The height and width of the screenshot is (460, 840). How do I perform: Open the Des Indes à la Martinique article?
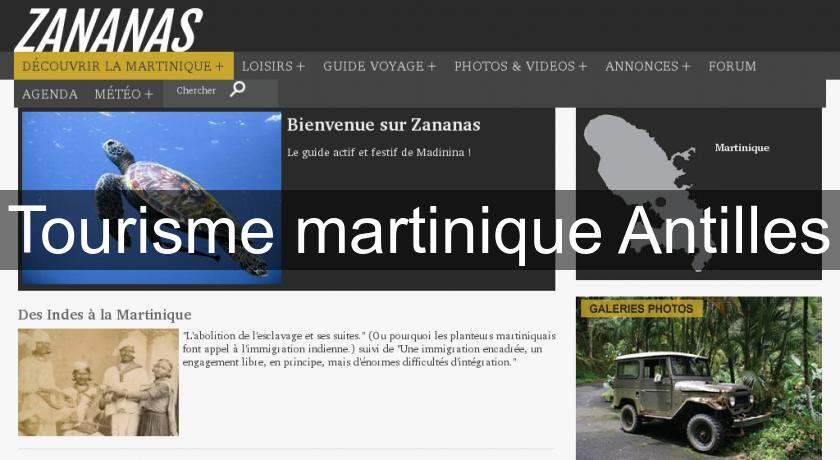(104, 314)
